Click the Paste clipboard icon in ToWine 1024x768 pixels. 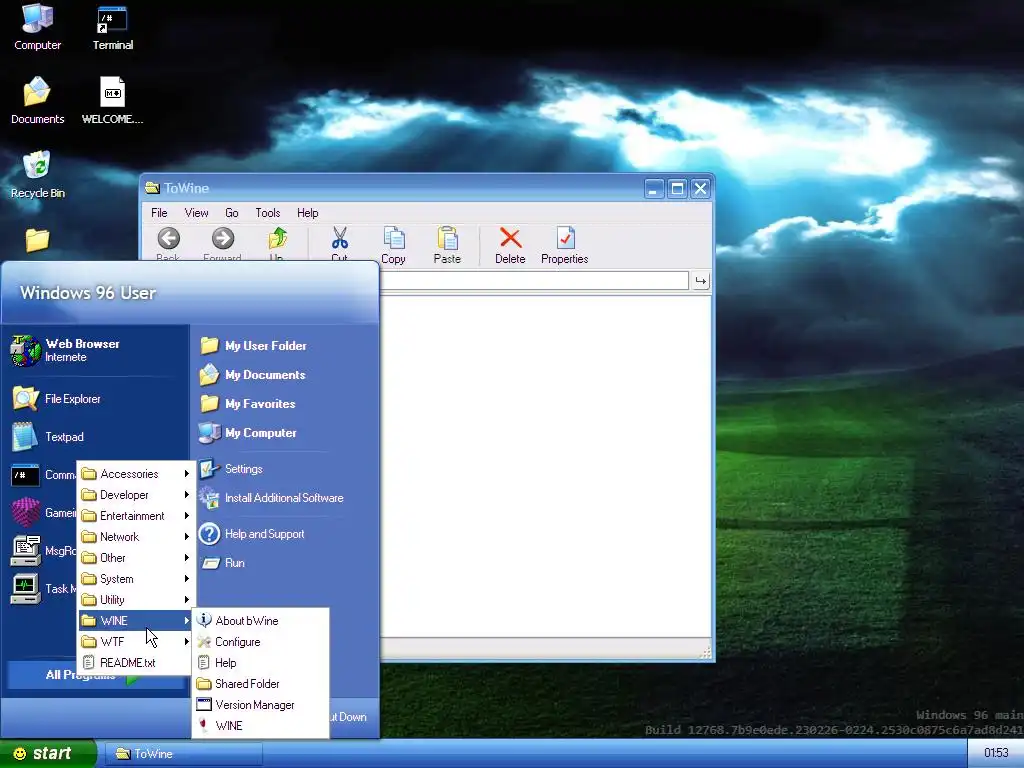coord(447,245)
